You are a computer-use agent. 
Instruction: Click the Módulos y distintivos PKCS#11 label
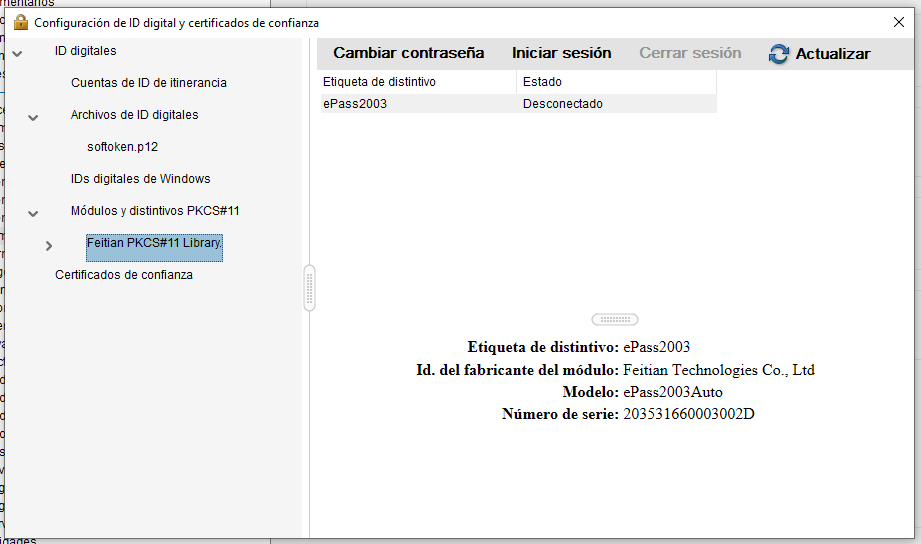coord(154,211)
